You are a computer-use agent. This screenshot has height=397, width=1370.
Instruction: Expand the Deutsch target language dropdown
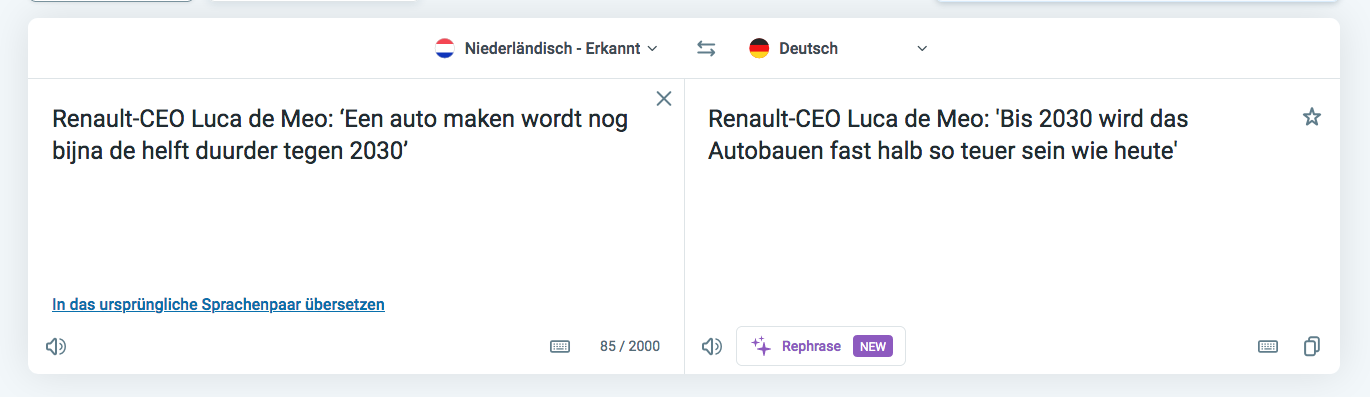coord(839,48)
